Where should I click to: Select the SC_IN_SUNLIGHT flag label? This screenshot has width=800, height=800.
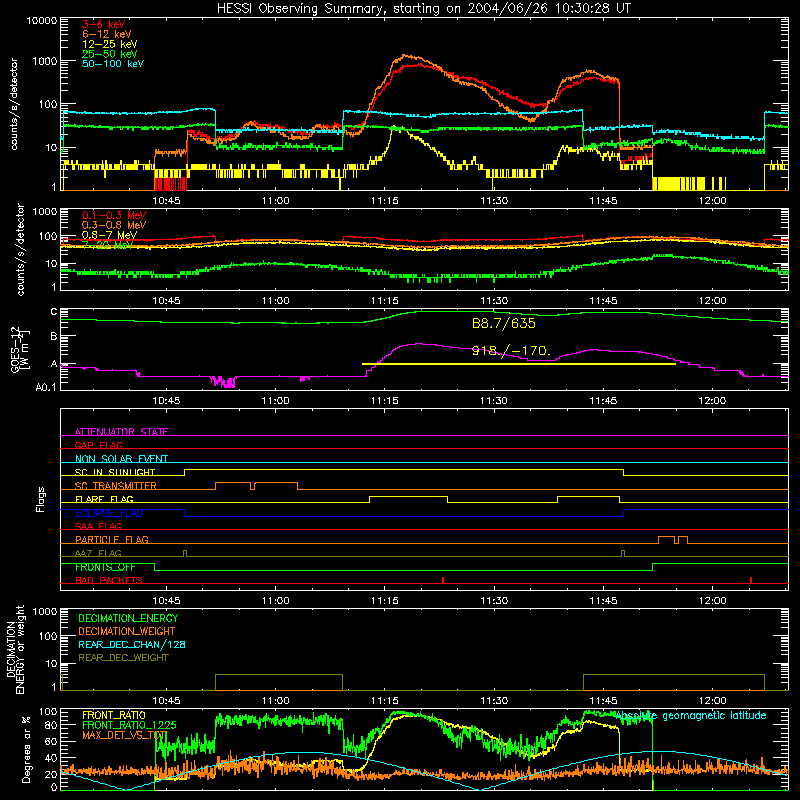[115, 472]
